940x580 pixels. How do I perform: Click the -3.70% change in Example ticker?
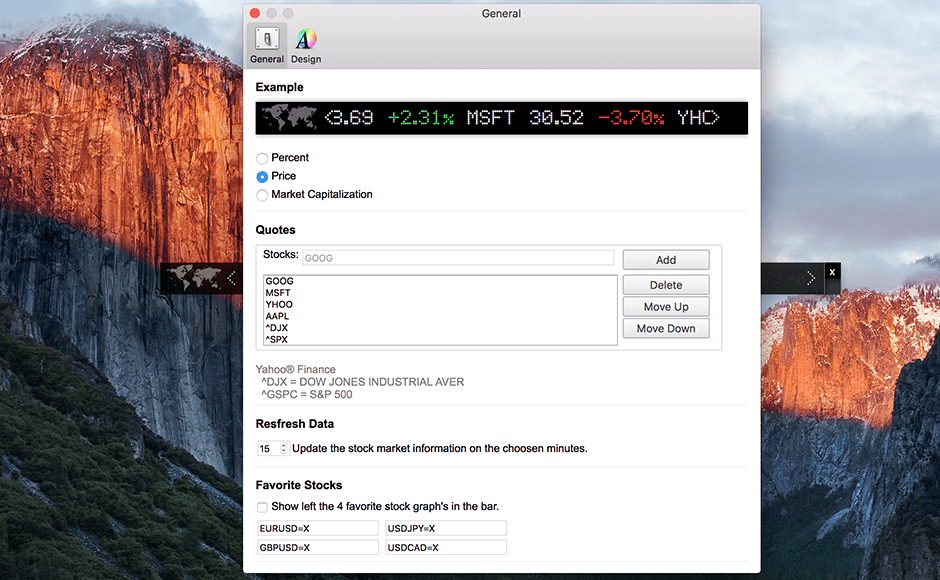631,118
